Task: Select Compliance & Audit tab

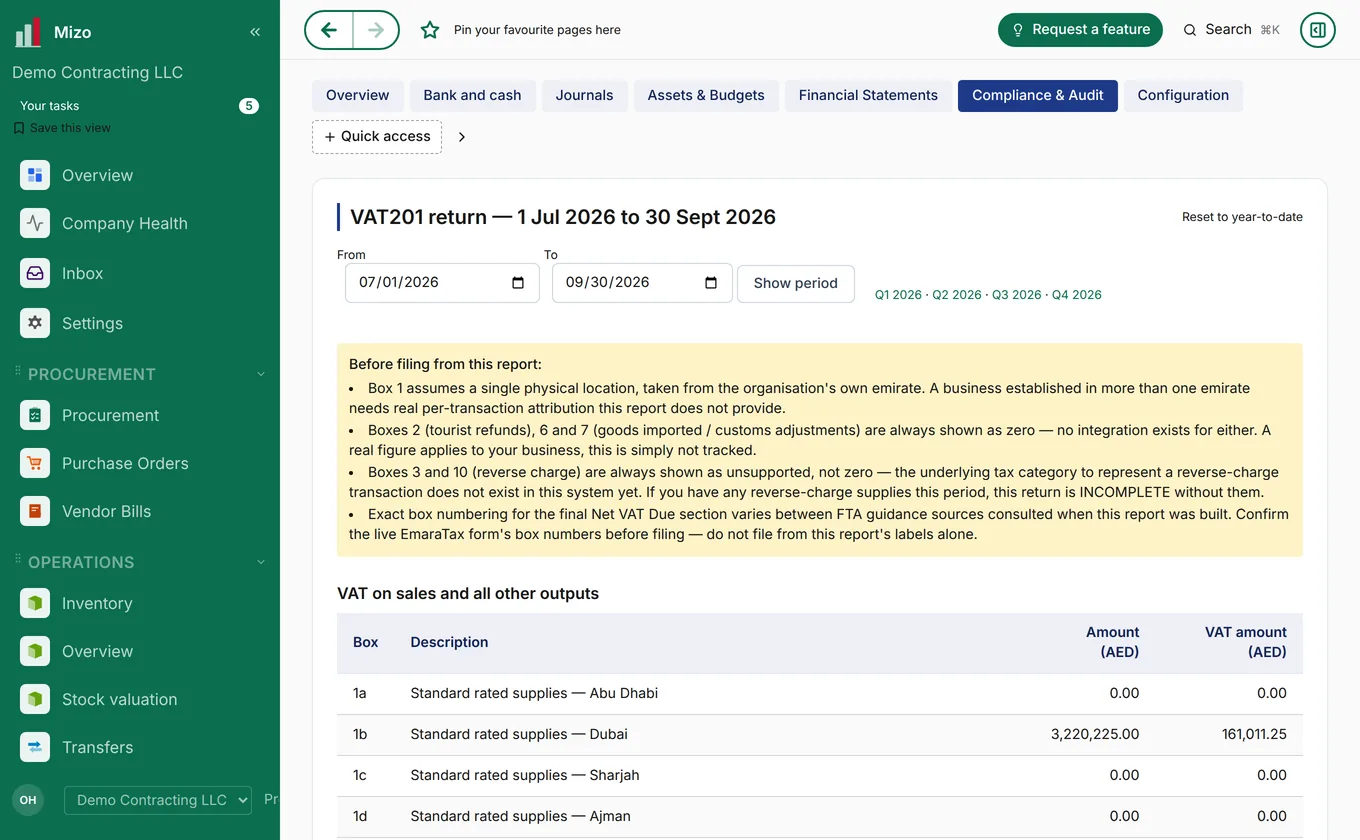Action: [x=1038, y=96]
